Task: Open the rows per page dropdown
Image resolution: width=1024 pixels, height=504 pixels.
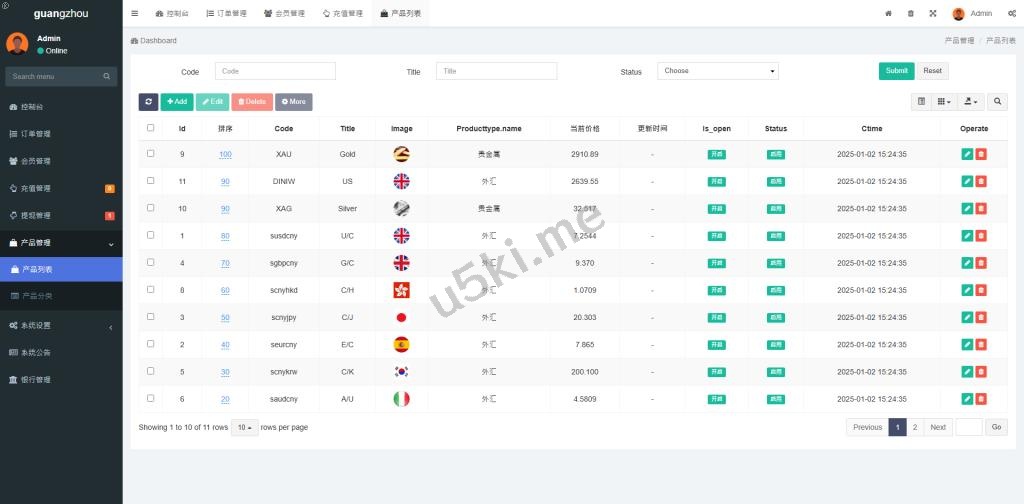Action: [243, 427]
